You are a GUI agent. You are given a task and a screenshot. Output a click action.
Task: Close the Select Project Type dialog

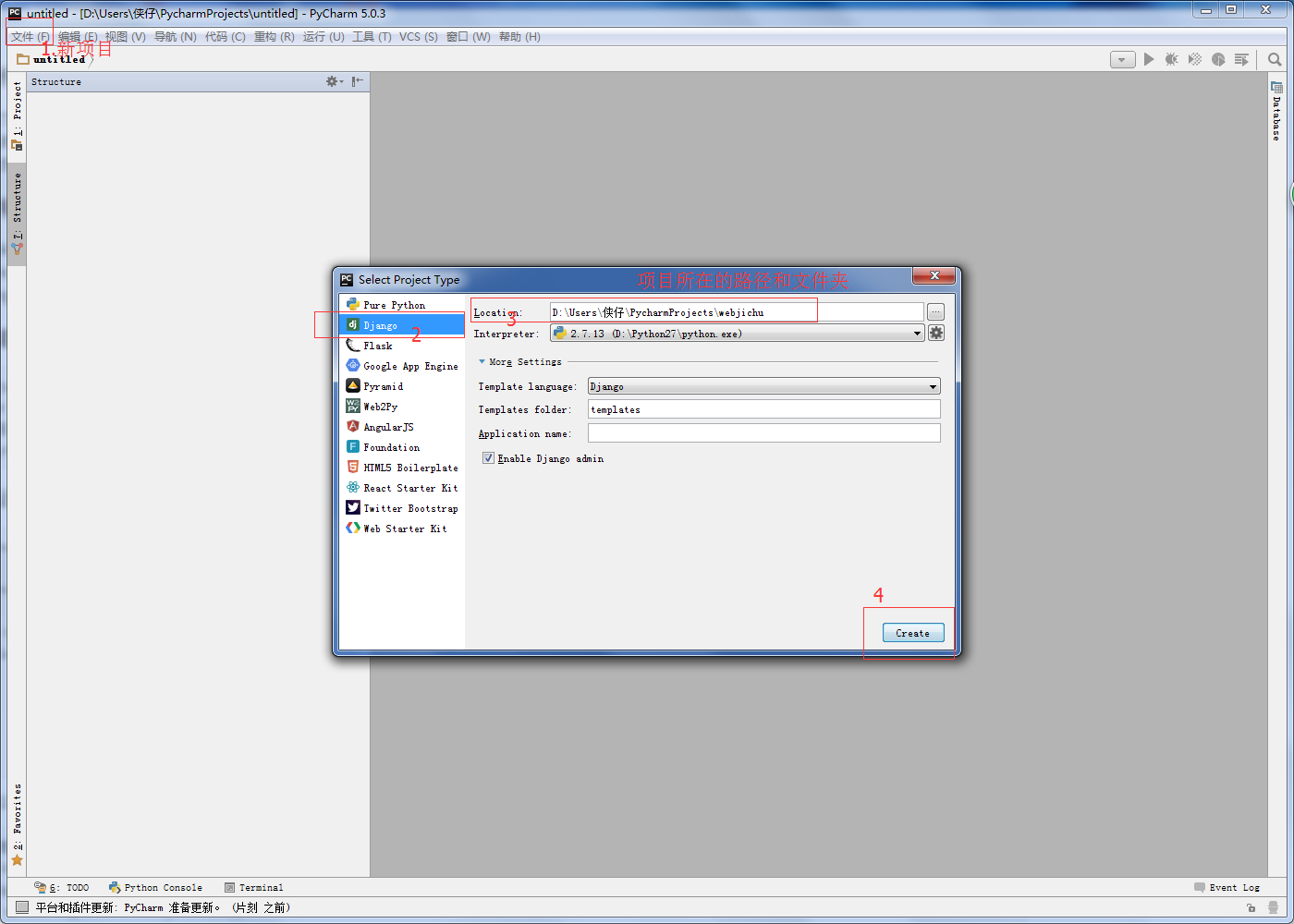click(934, 276)
